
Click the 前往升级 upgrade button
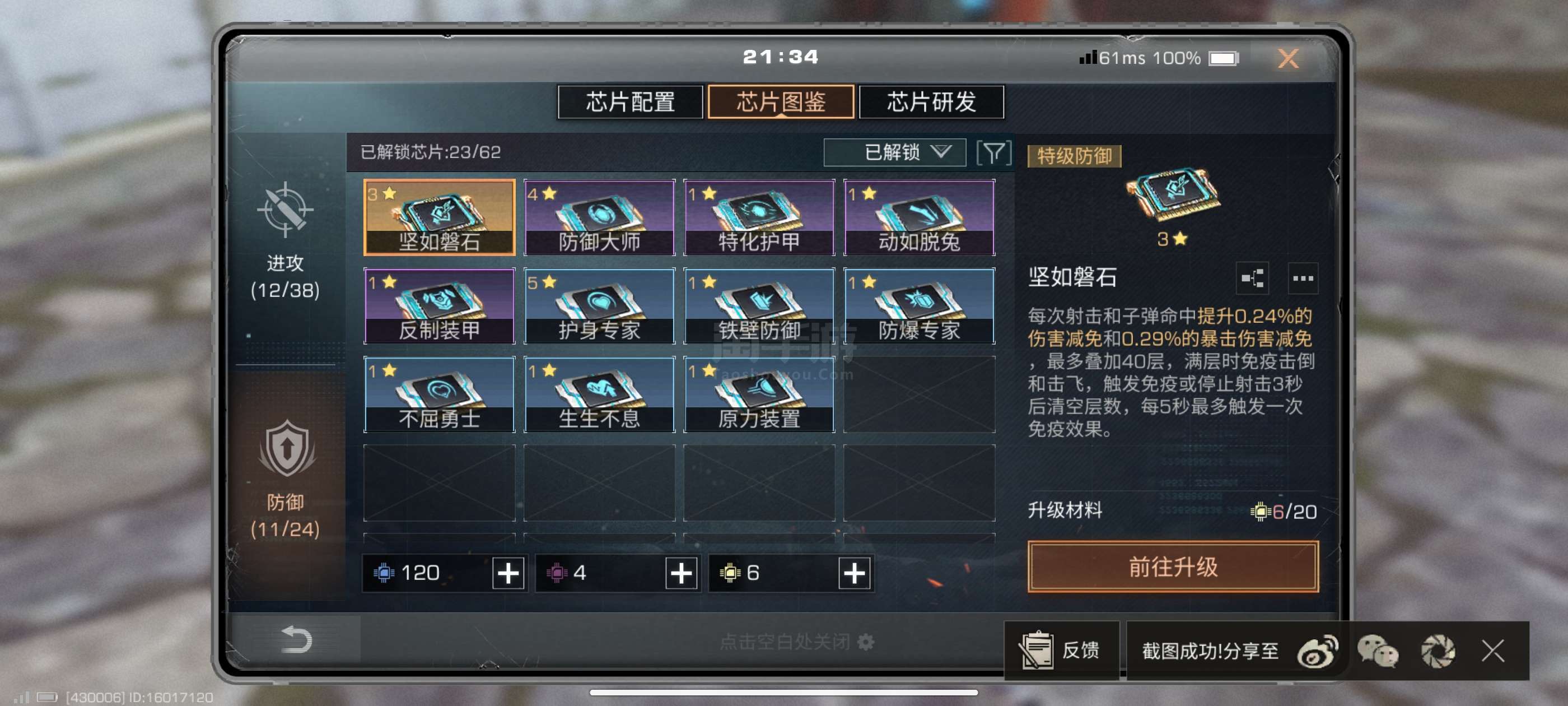pyautogui.click(x=1173, y=566)
